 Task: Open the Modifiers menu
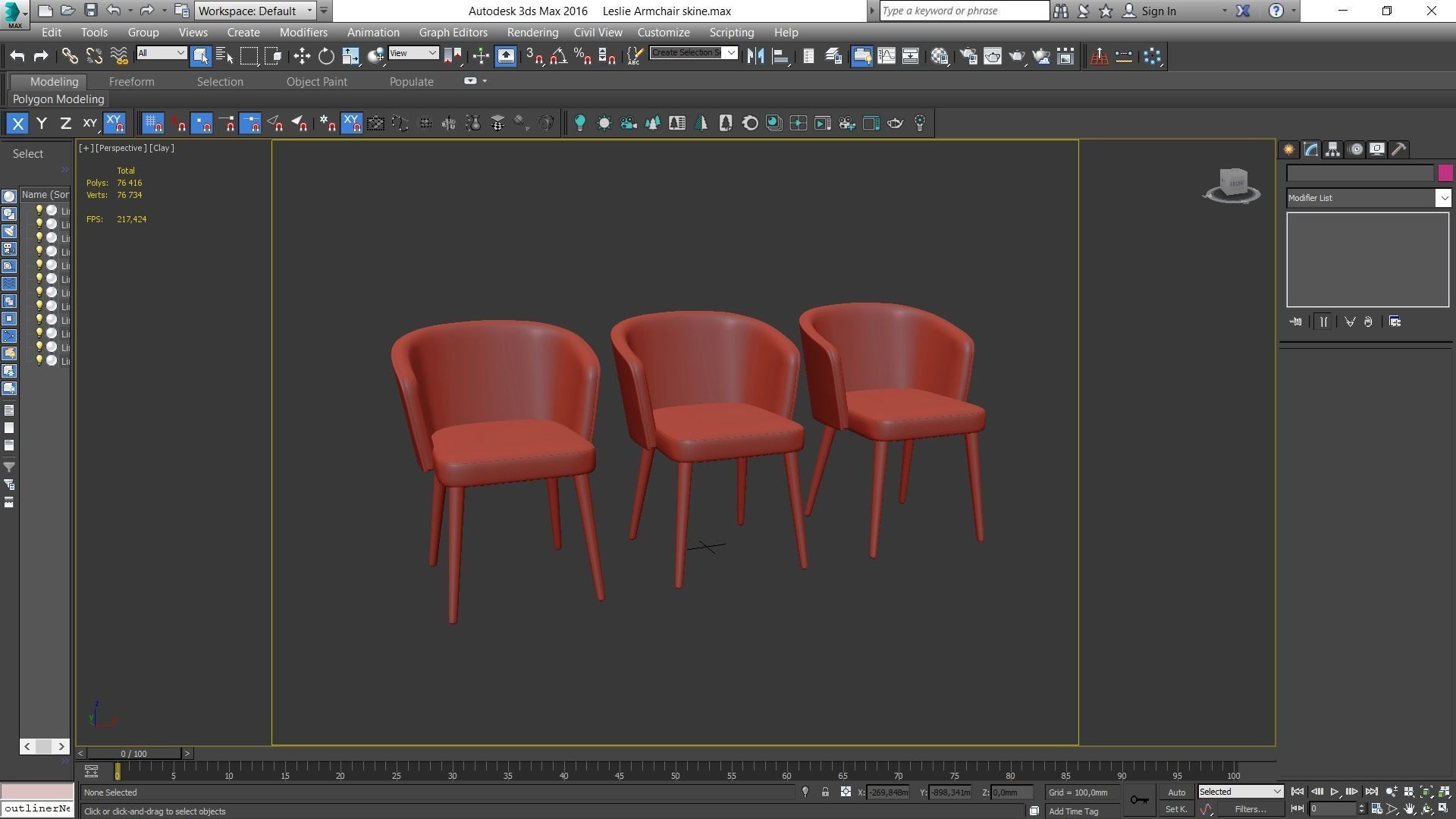click(303, 33)
